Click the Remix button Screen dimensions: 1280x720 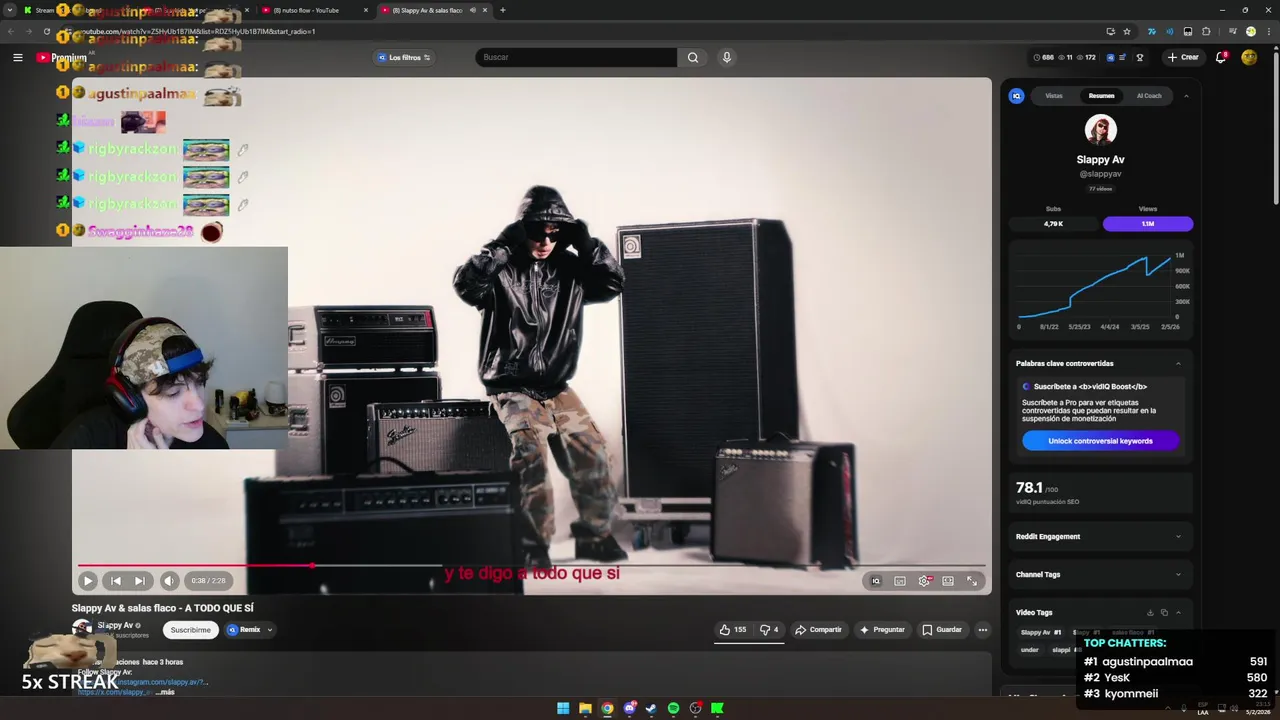click(243, 630)
